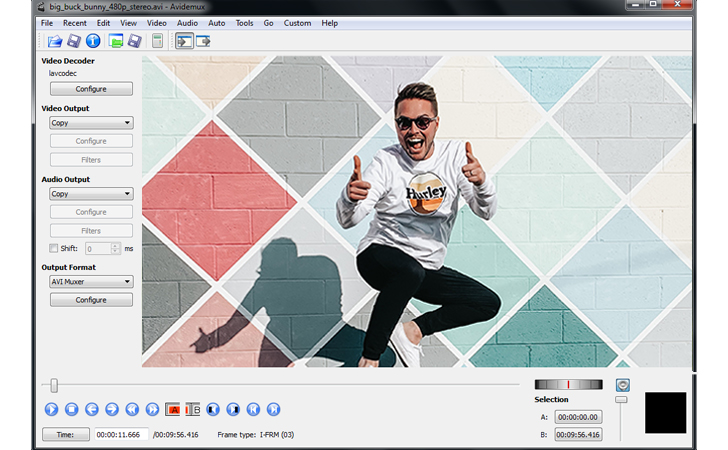This screenshot has height=450, width=728.
Task: Click the audio speaker icon above volume slider
Action: click(623, 385)
